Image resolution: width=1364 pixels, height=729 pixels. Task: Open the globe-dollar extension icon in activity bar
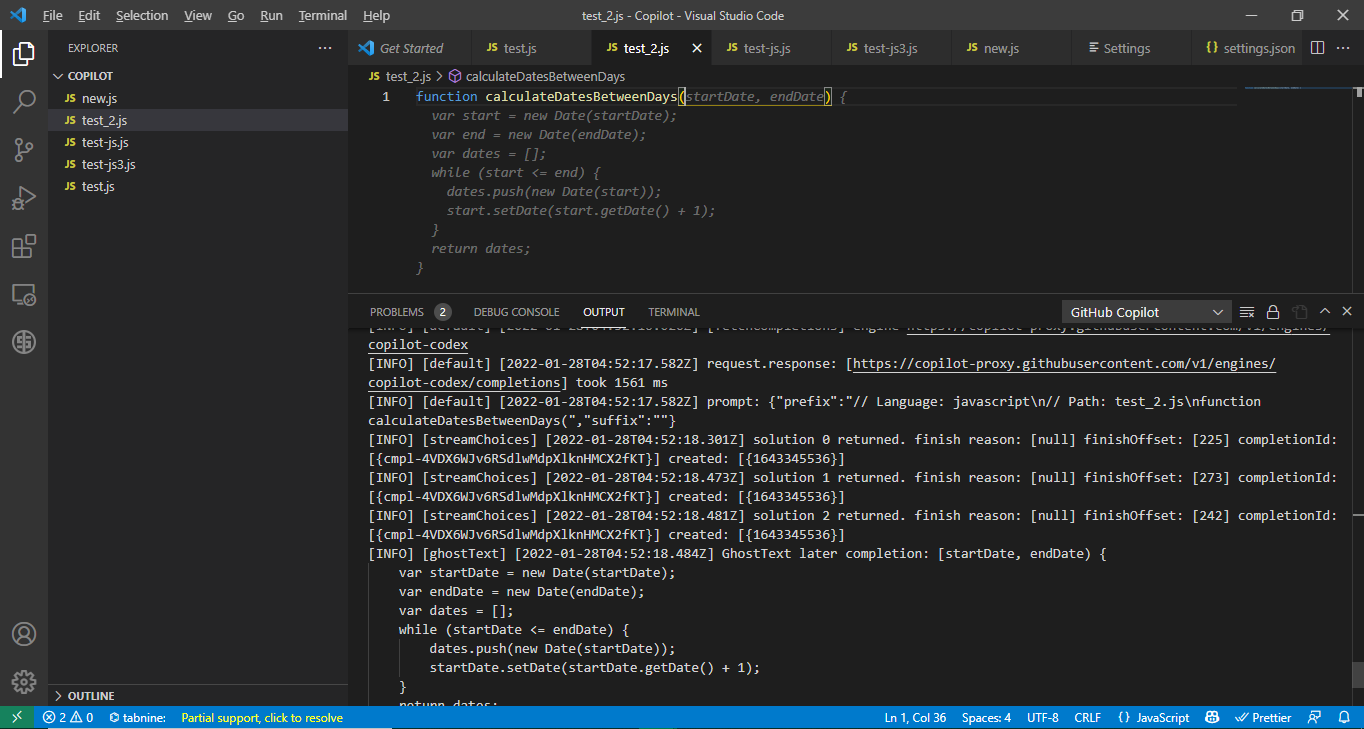[x=24, y=342]
